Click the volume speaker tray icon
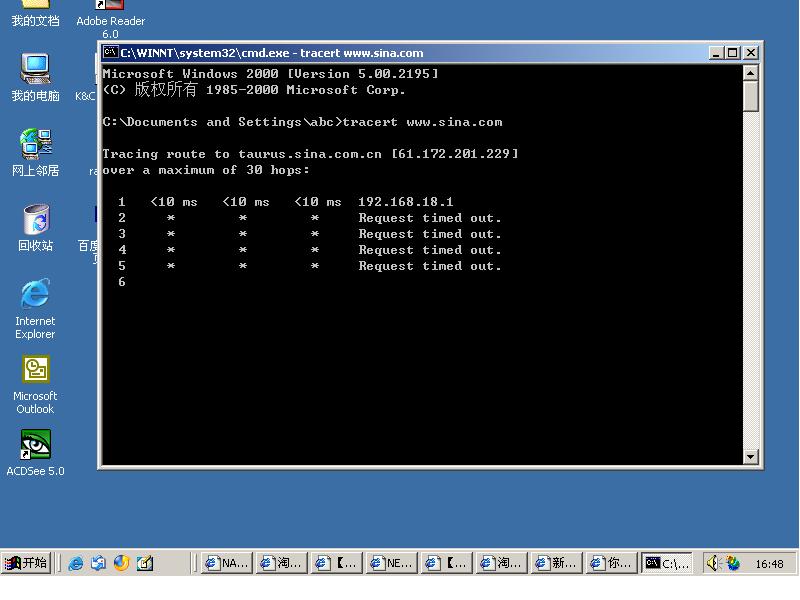Screen dimensions: 800x600 pos(712,563)
